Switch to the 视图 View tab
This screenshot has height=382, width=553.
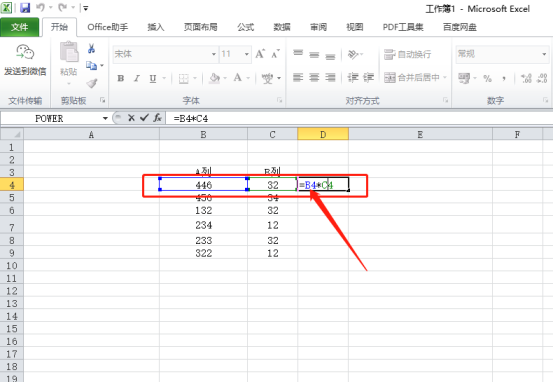point(354,27)
